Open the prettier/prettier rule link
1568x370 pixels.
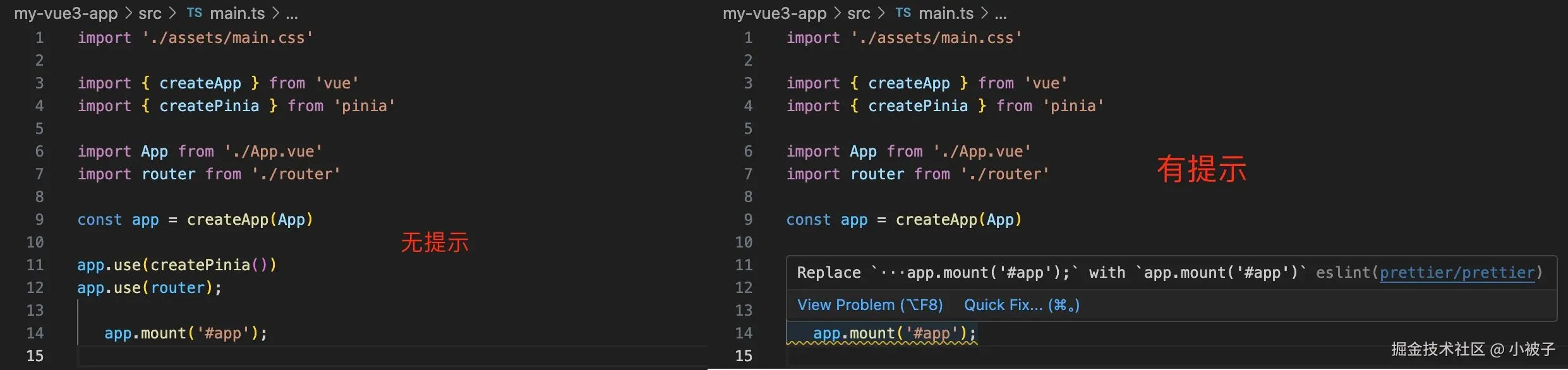tap(1457, 273)
